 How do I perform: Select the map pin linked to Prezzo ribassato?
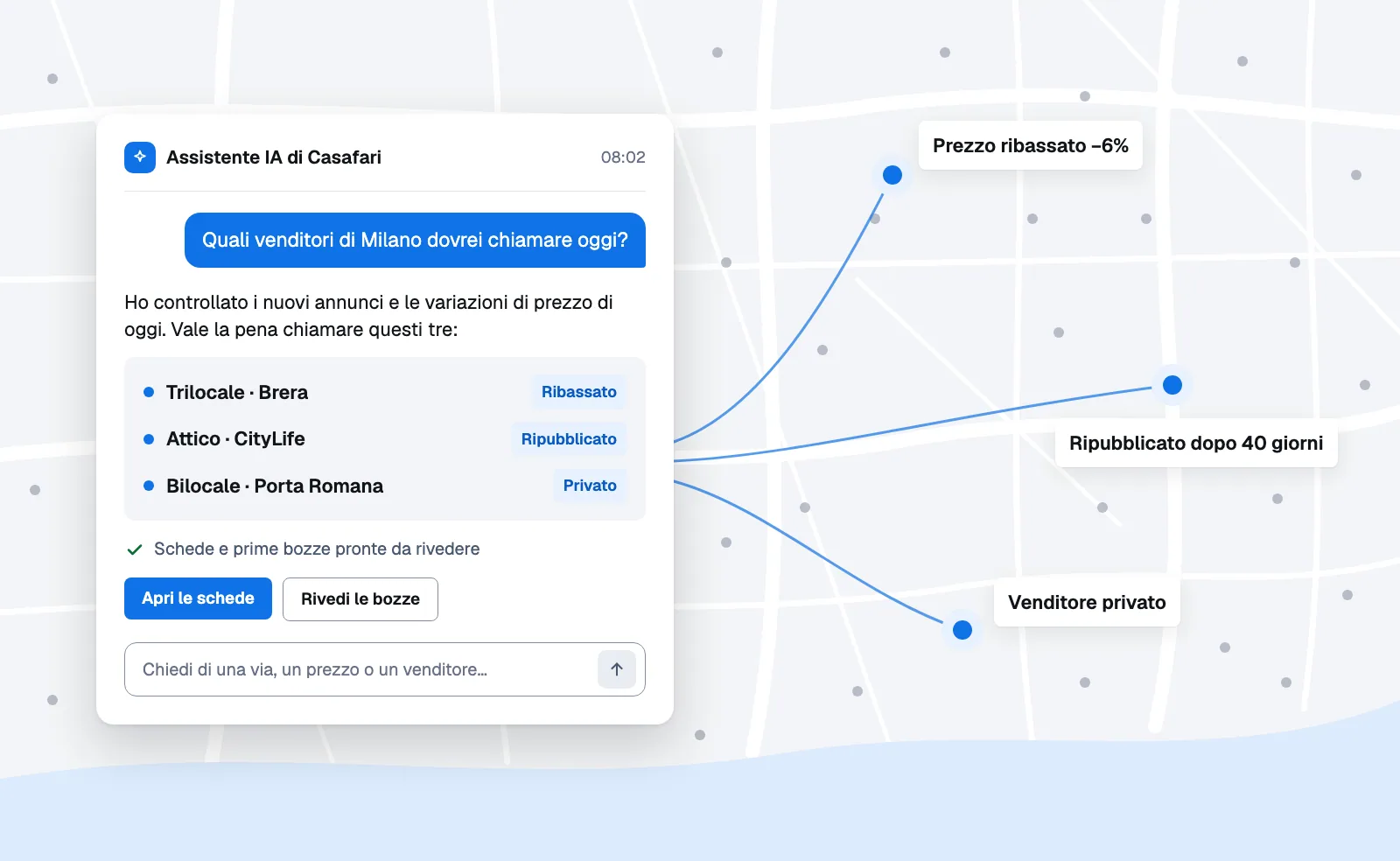892,175
